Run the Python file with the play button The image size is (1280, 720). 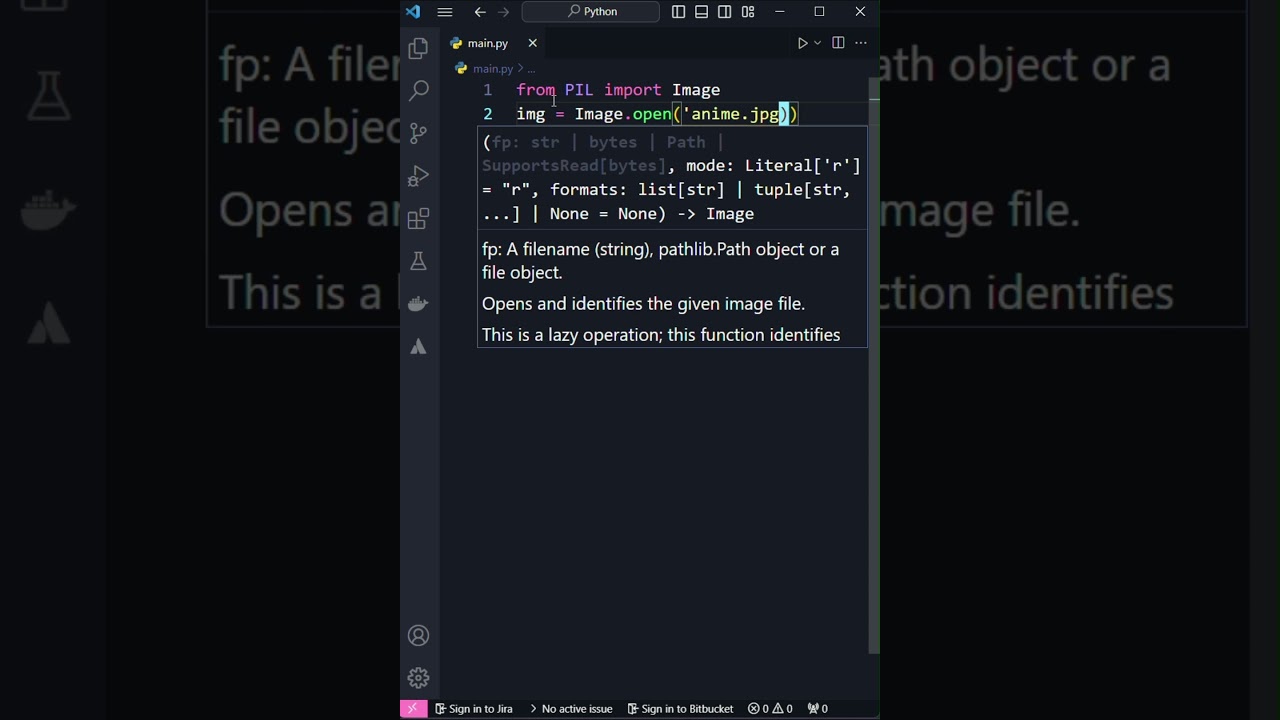[x=802, y=43]
